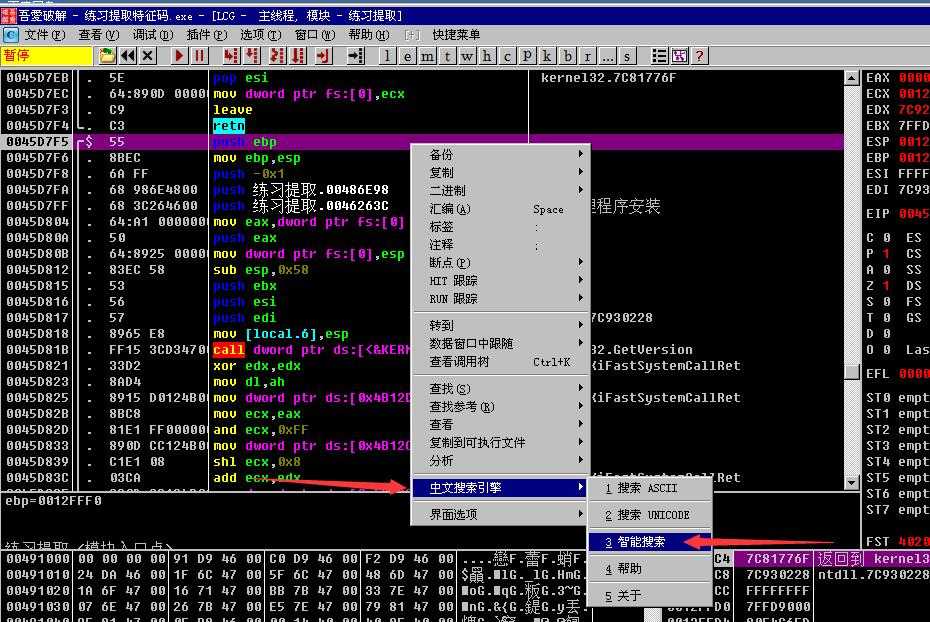
Task: Select 5 关于 in the submenu
Action: (650, 595)
